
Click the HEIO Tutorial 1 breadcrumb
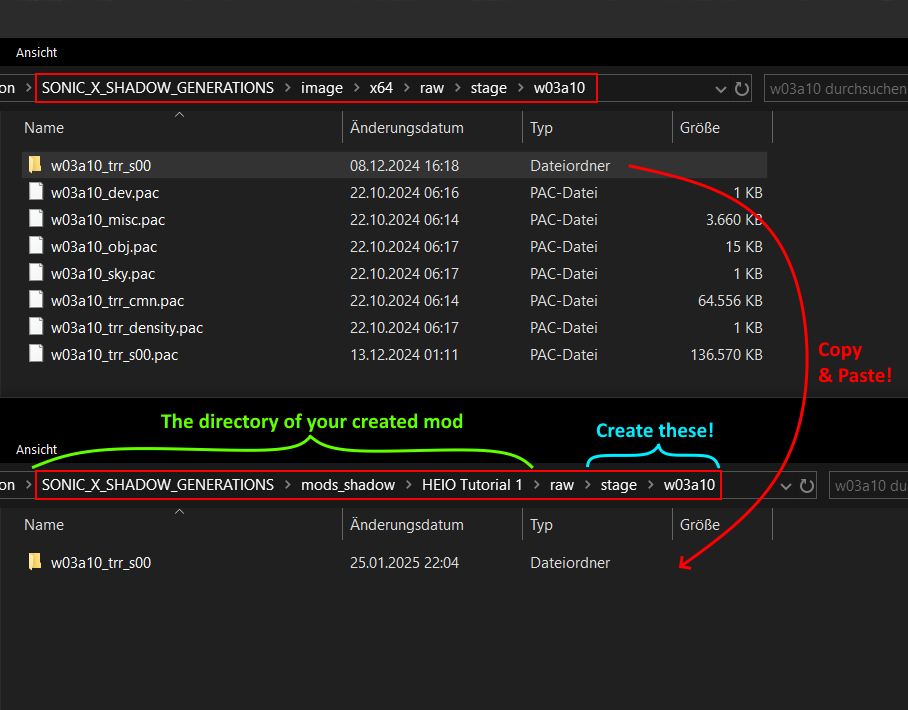coord(472,485)
